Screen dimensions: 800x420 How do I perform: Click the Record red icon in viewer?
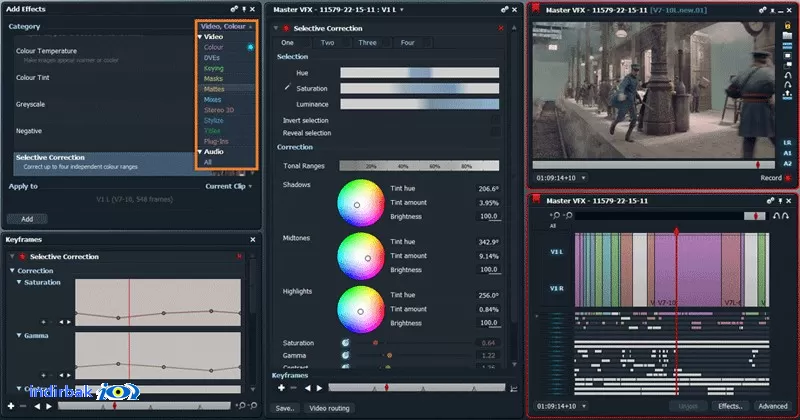pos(788,178)
